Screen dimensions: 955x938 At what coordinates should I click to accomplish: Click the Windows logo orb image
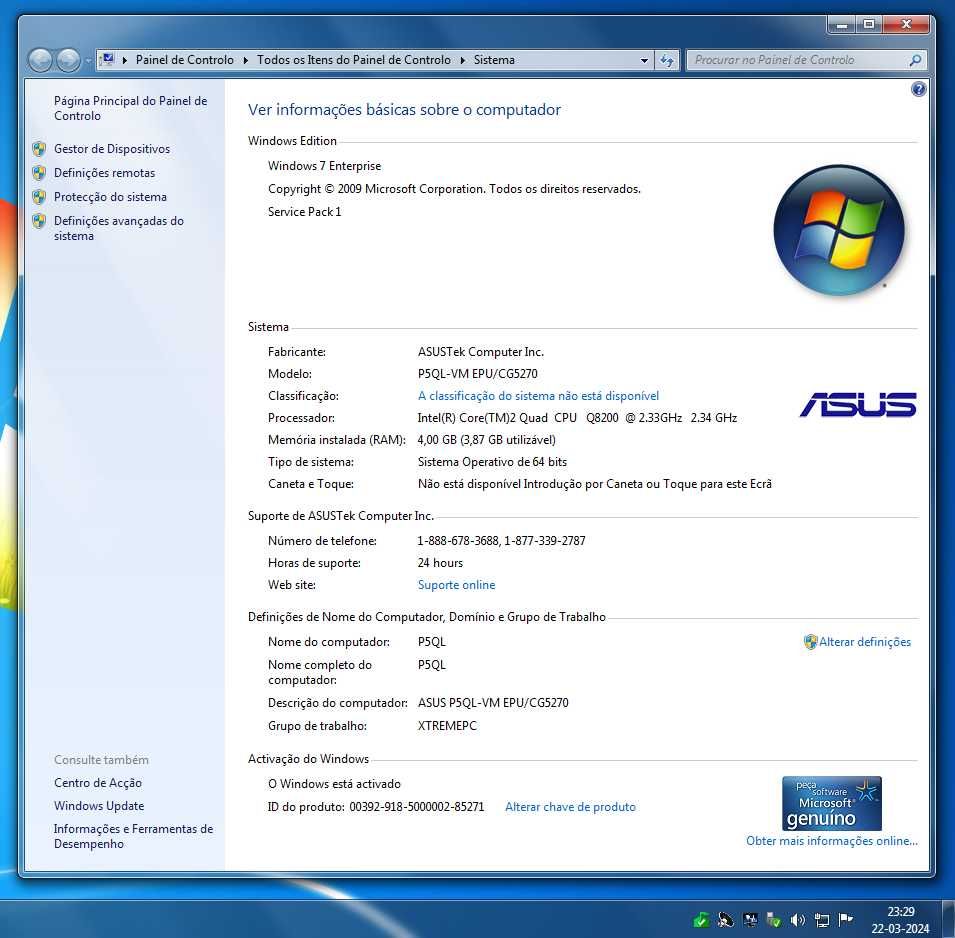tap(839, 230)
